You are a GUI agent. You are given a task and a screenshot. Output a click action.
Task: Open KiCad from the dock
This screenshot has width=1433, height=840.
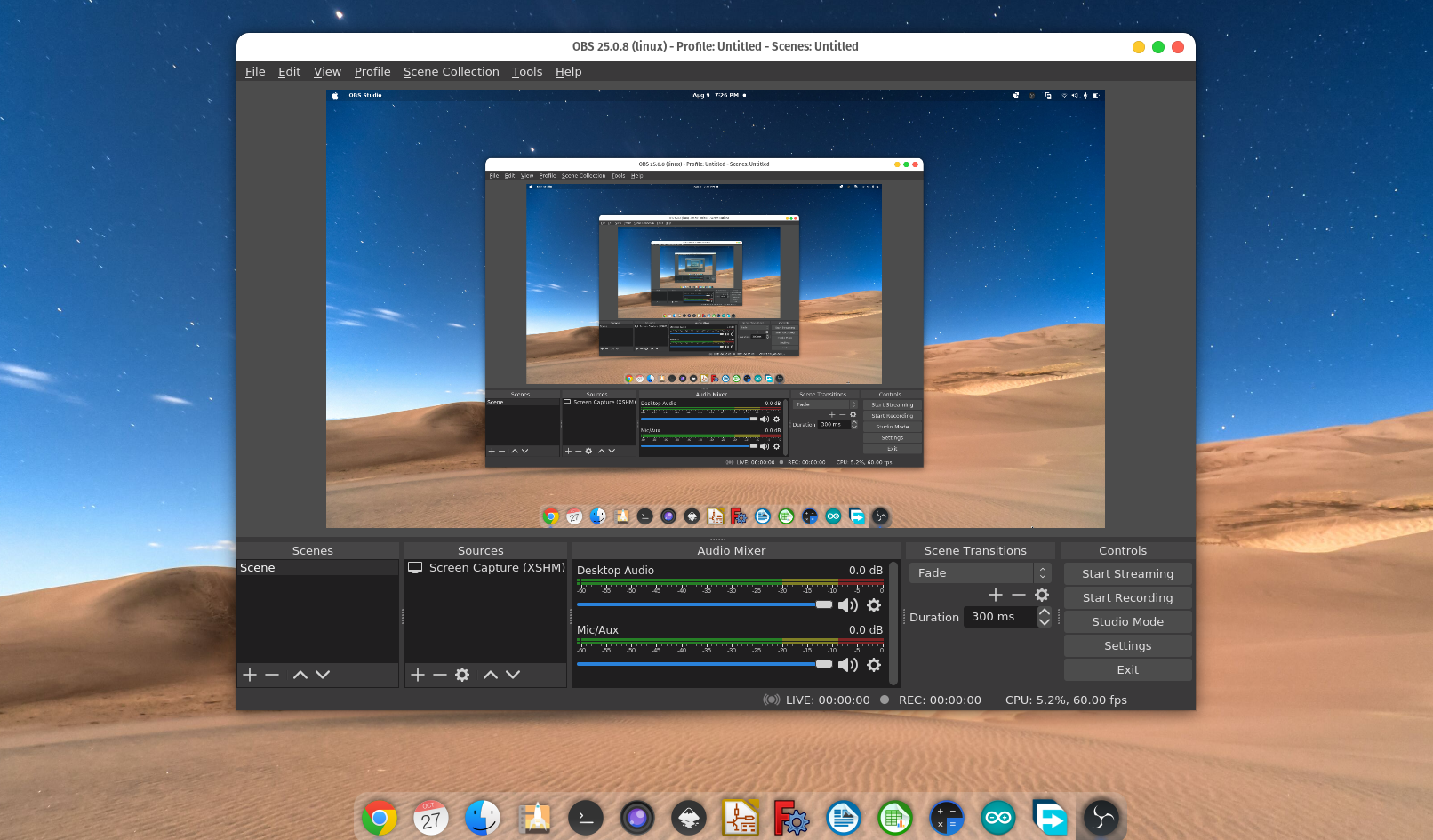[x=741, y=818]
